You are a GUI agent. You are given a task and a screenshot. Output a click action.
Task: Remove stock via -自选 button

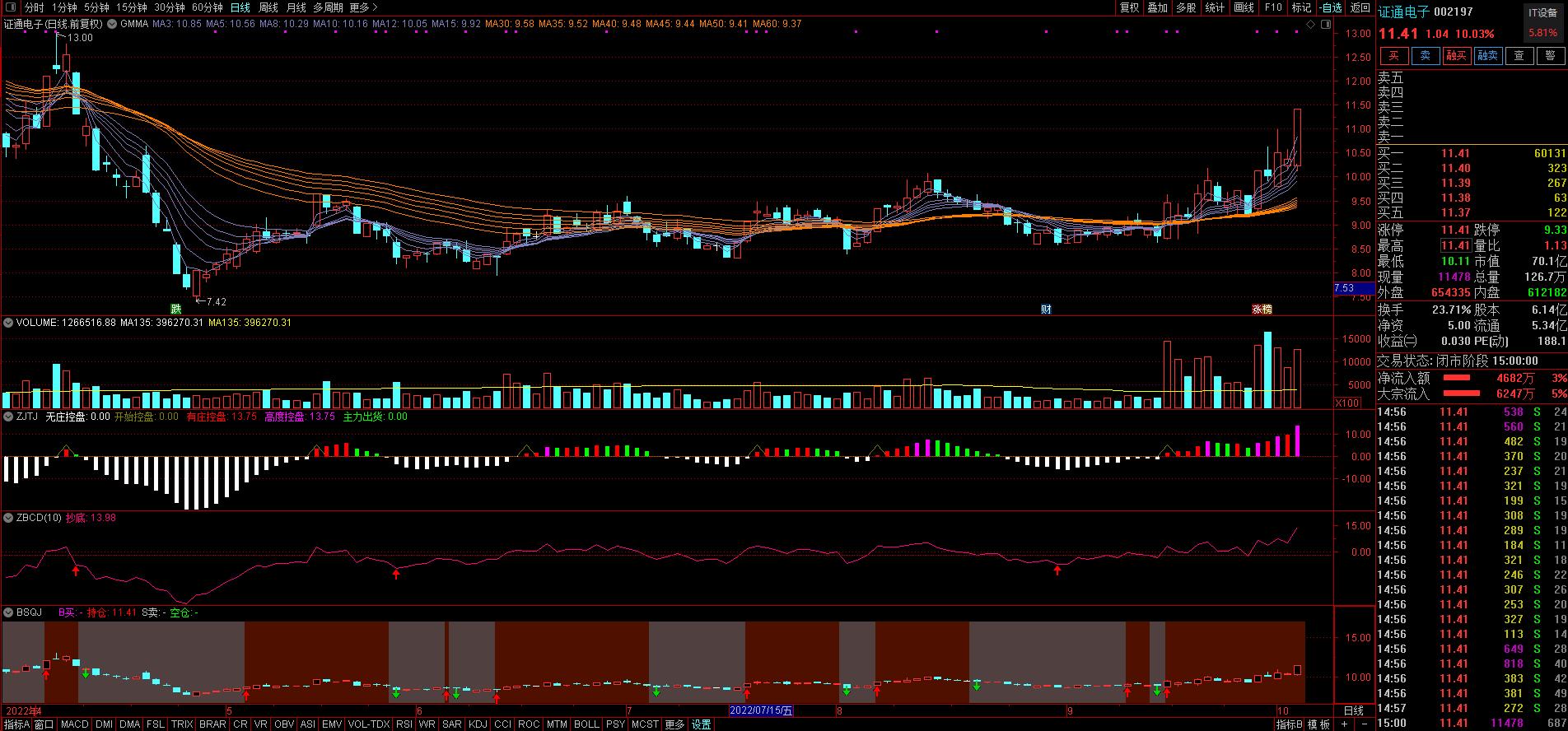(1330, 7)
